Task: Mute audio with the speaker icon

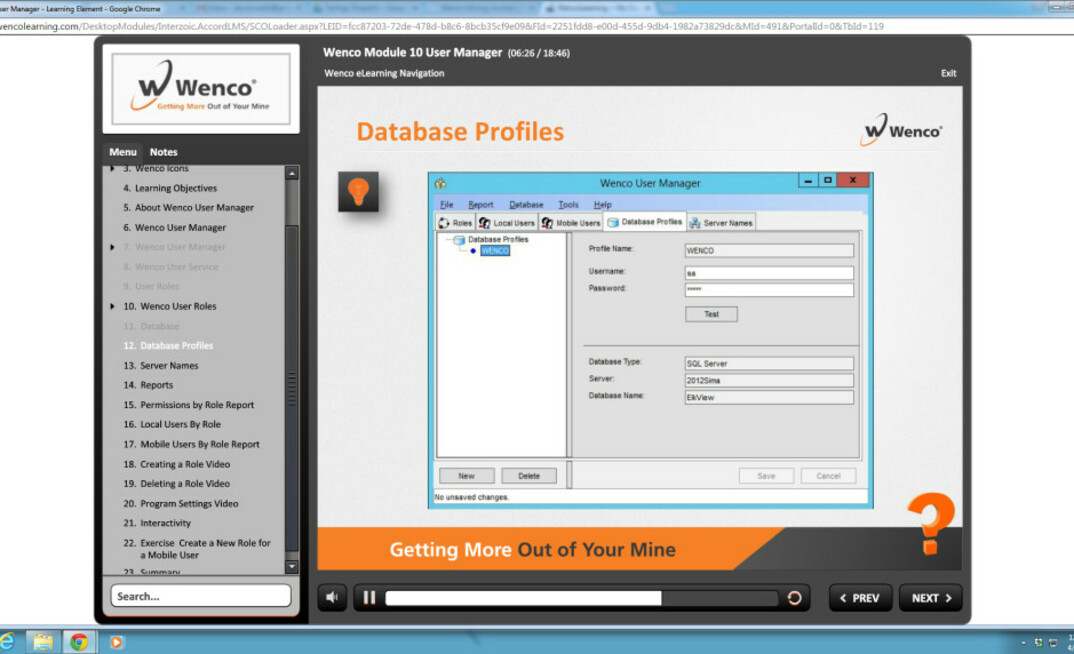Action: coord(332,598)
